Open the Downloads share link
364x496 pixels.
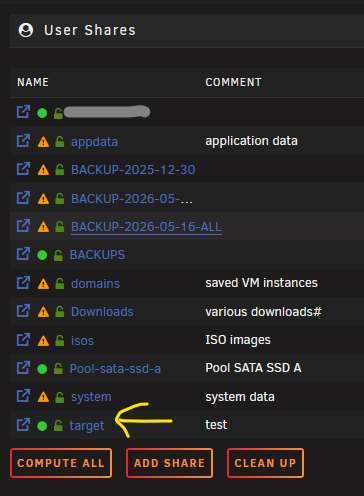102,312
